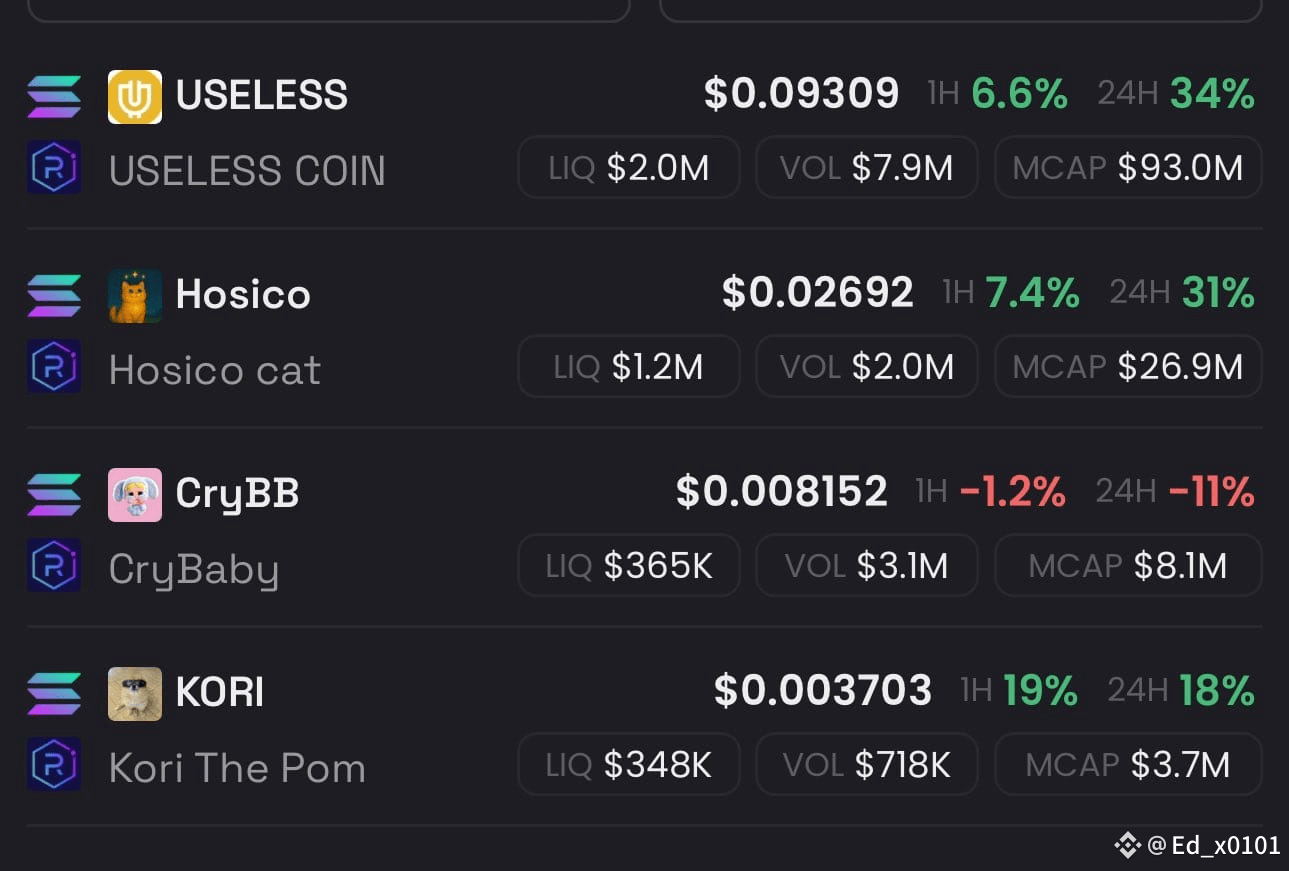Open the Kori The Pom token name
Viewport: 1289px width, 871px height.
pos(237,768)
